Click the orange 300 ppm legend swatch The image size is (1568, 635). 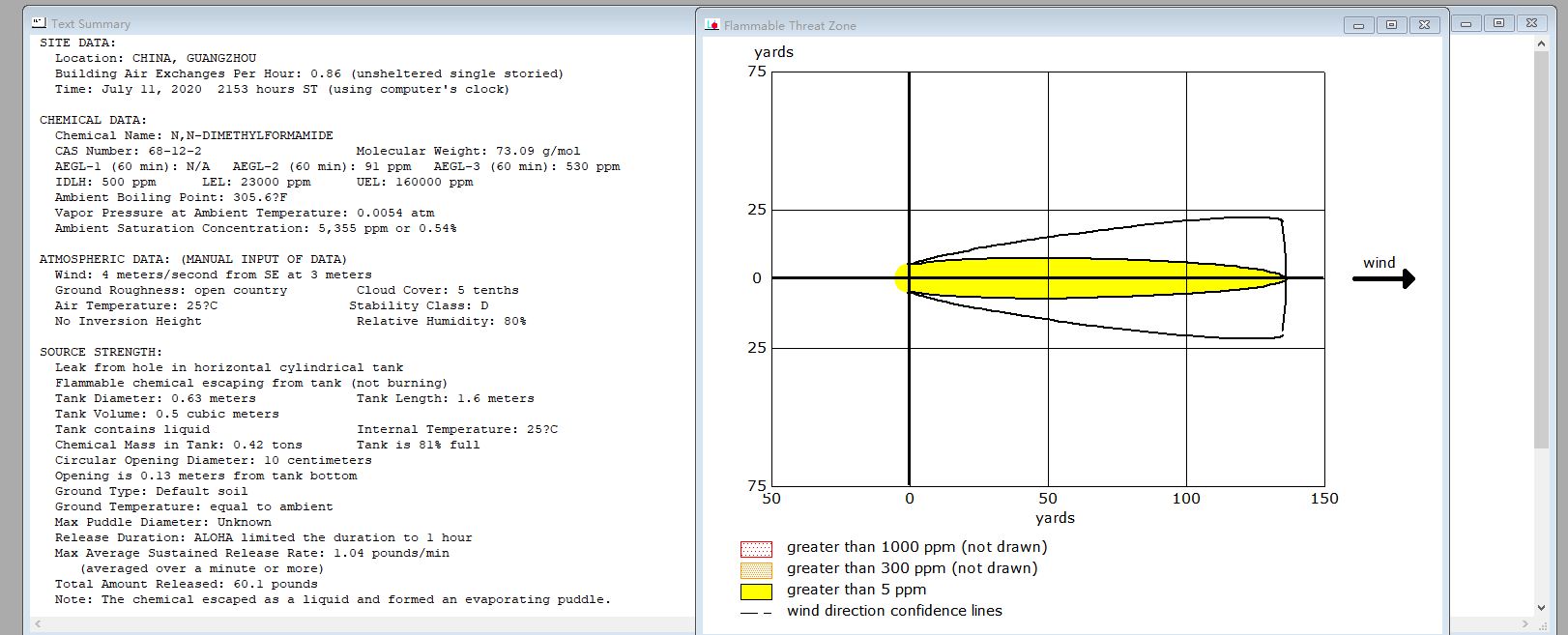click(x=756, y=570)
